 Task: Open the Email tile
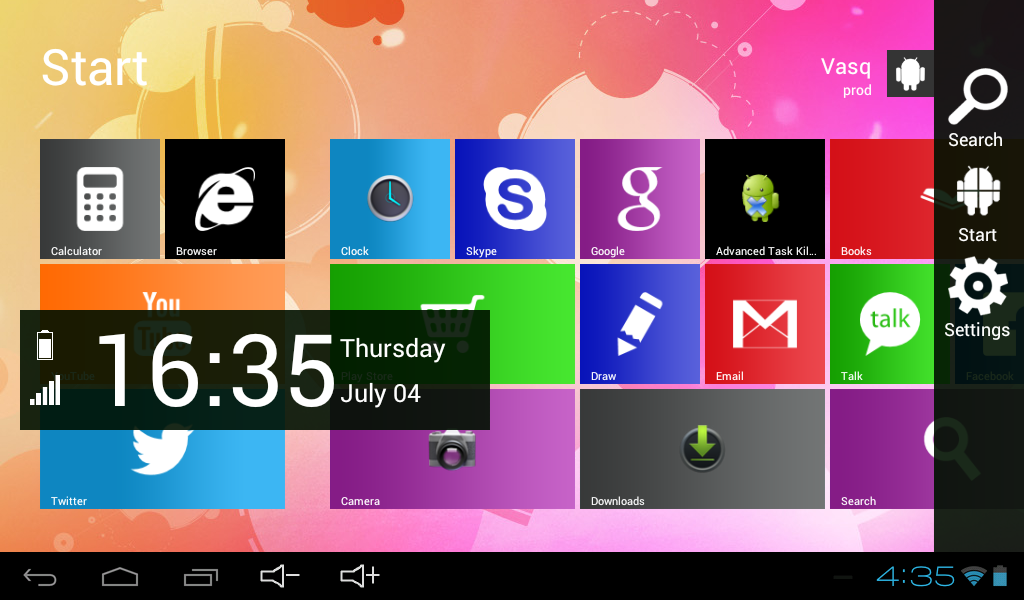tap(765, 324)
